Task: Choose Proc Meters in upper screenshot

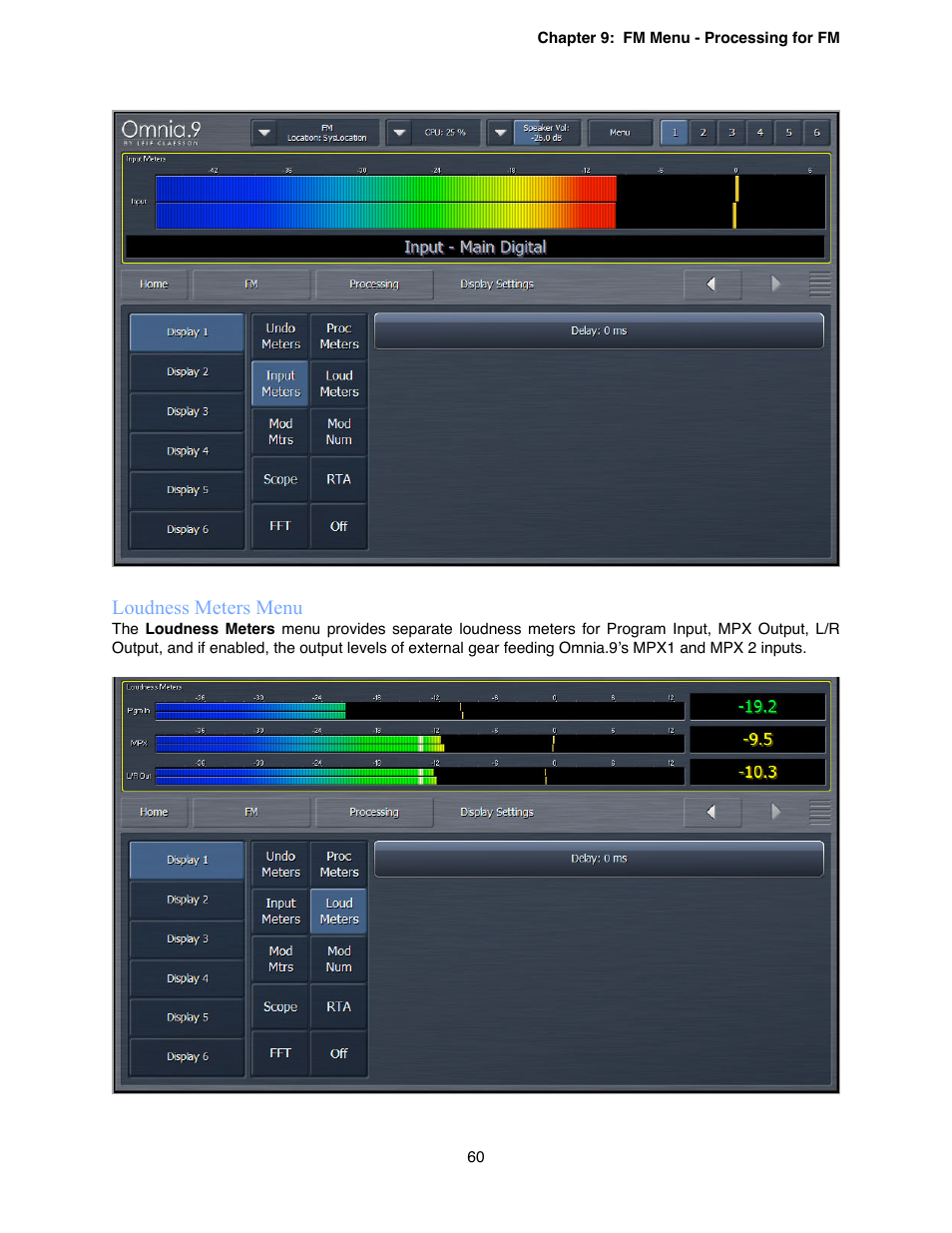Action: pos(339,336)
